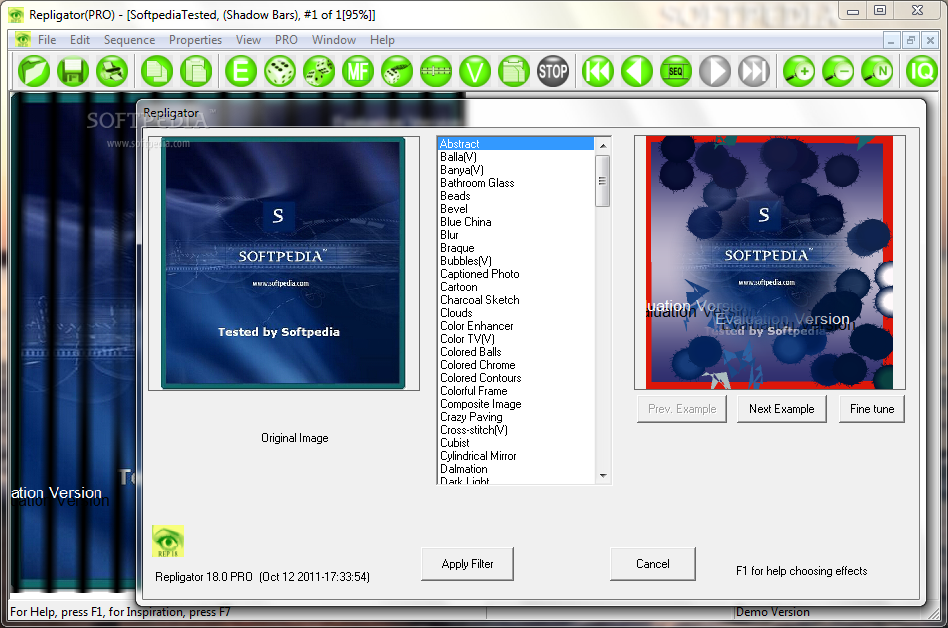Click the Open file toolbar icon
Viewport: 948px width, 628px height.
[34, 71]
